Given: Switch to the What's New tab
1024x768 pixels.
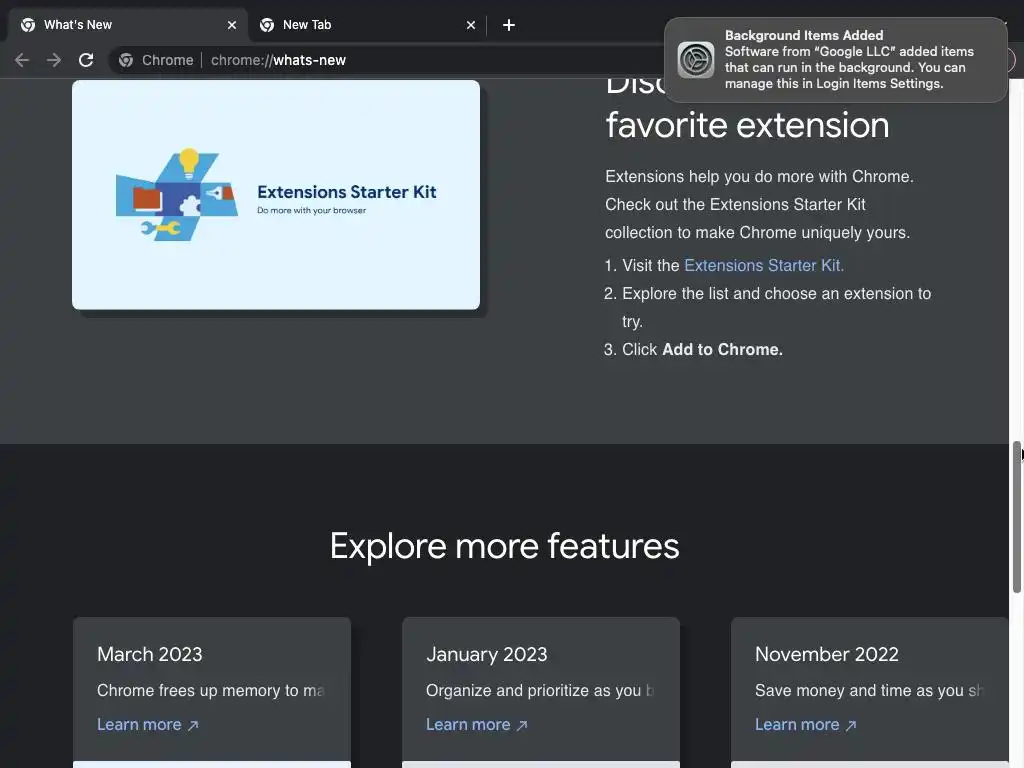Looking at the screenshot, I should point(128,25).
